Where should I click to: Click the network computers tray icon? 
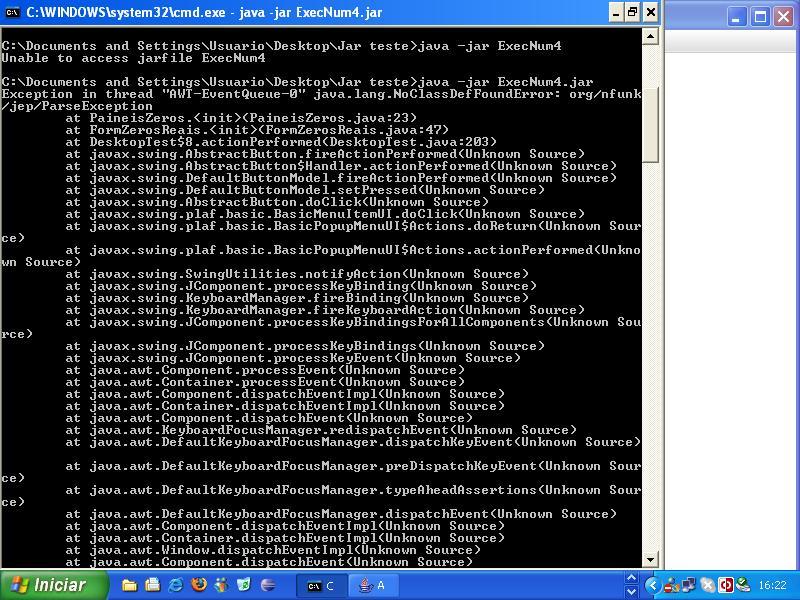689,585
